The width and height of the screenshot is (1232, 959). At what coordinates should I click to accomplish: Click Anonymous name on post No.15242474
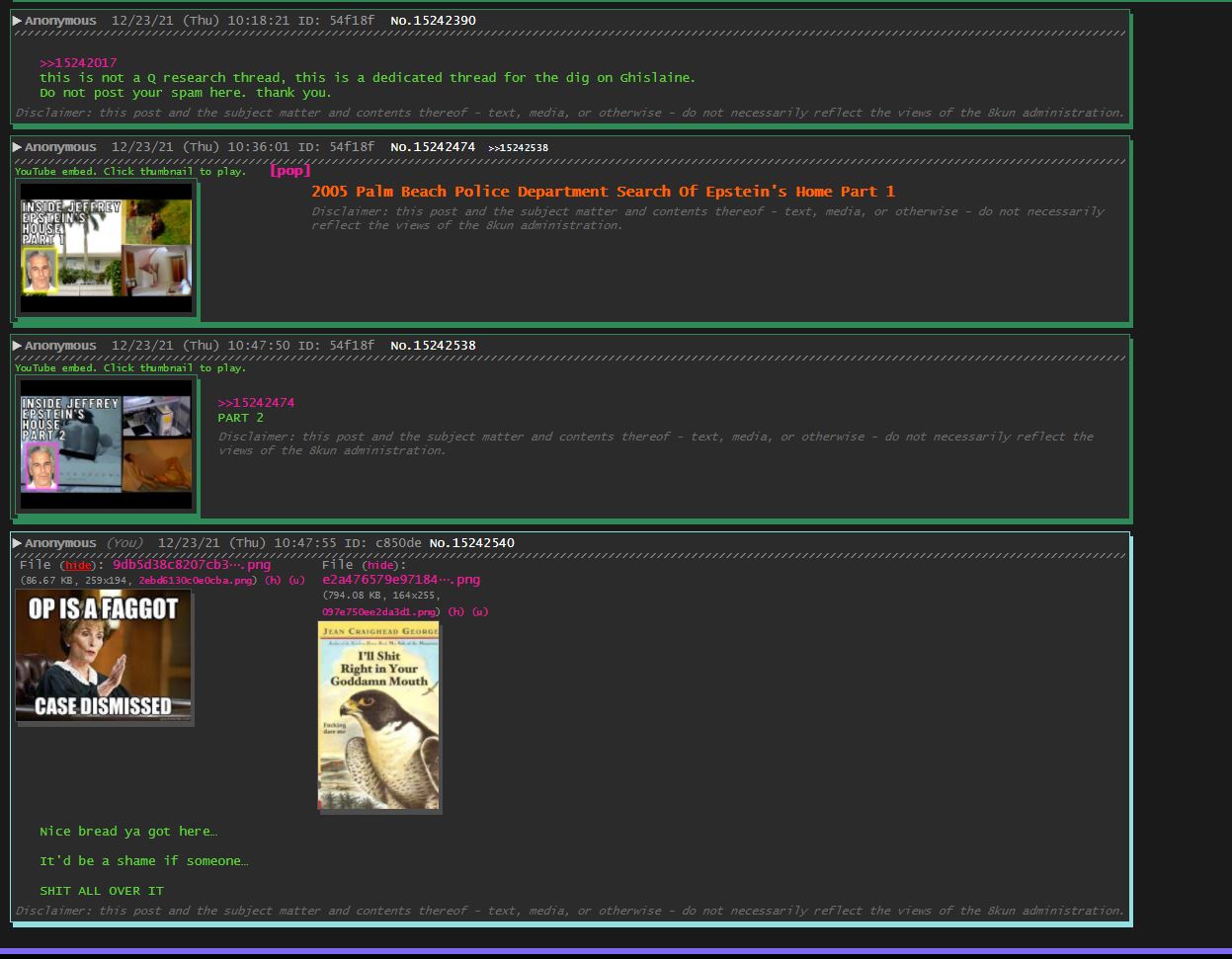coord(60,147)
